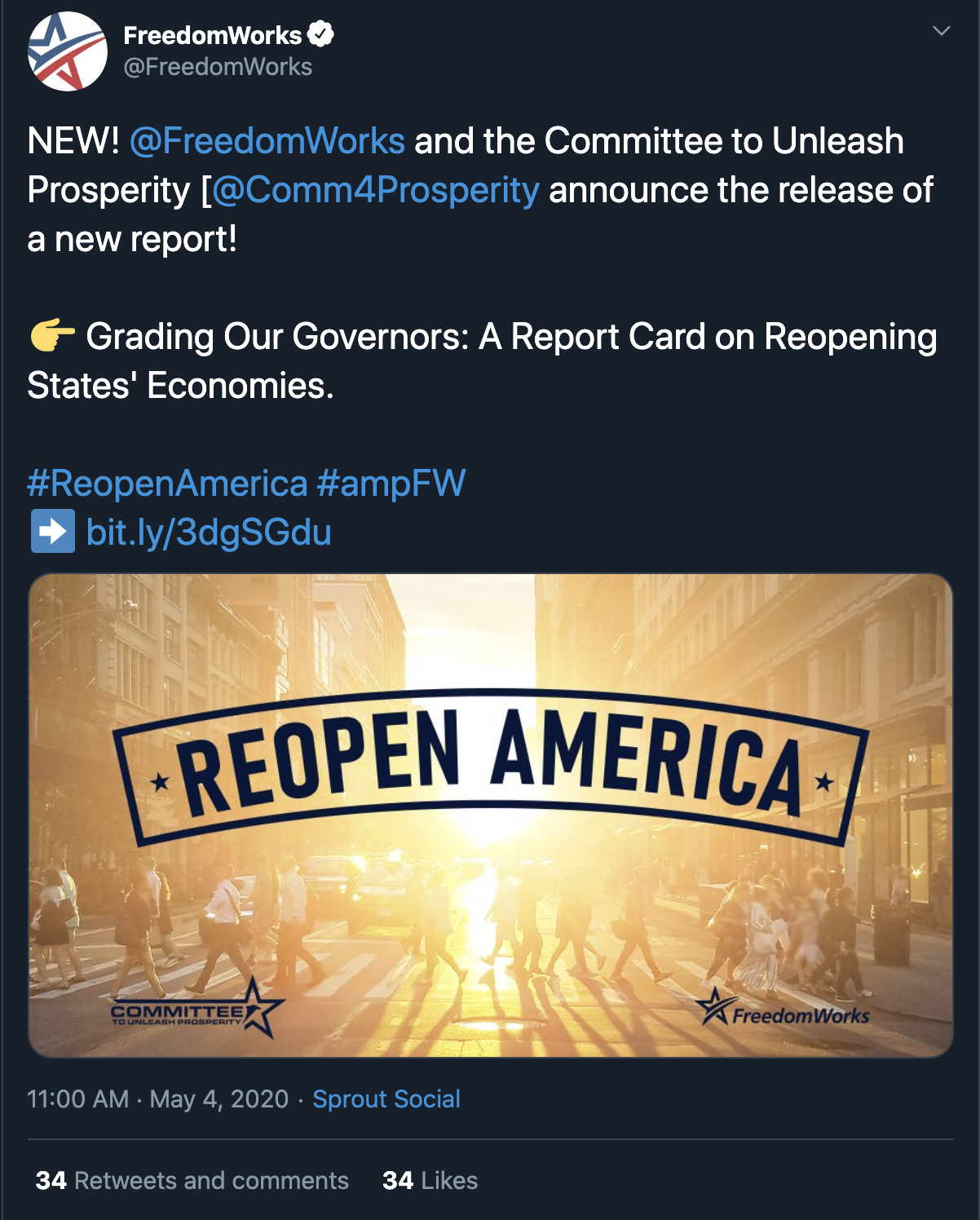Select the #ReopenAmerica hashtag
This screenshot has width=980, height=1220.
(167, 483)
